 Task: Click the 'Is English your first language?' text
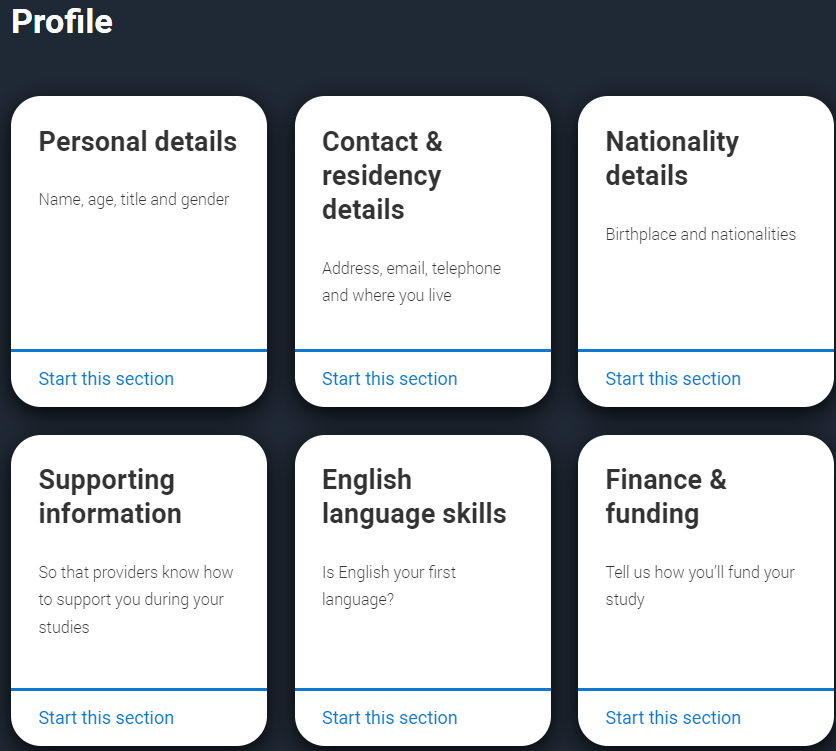(x=389, y=586)
